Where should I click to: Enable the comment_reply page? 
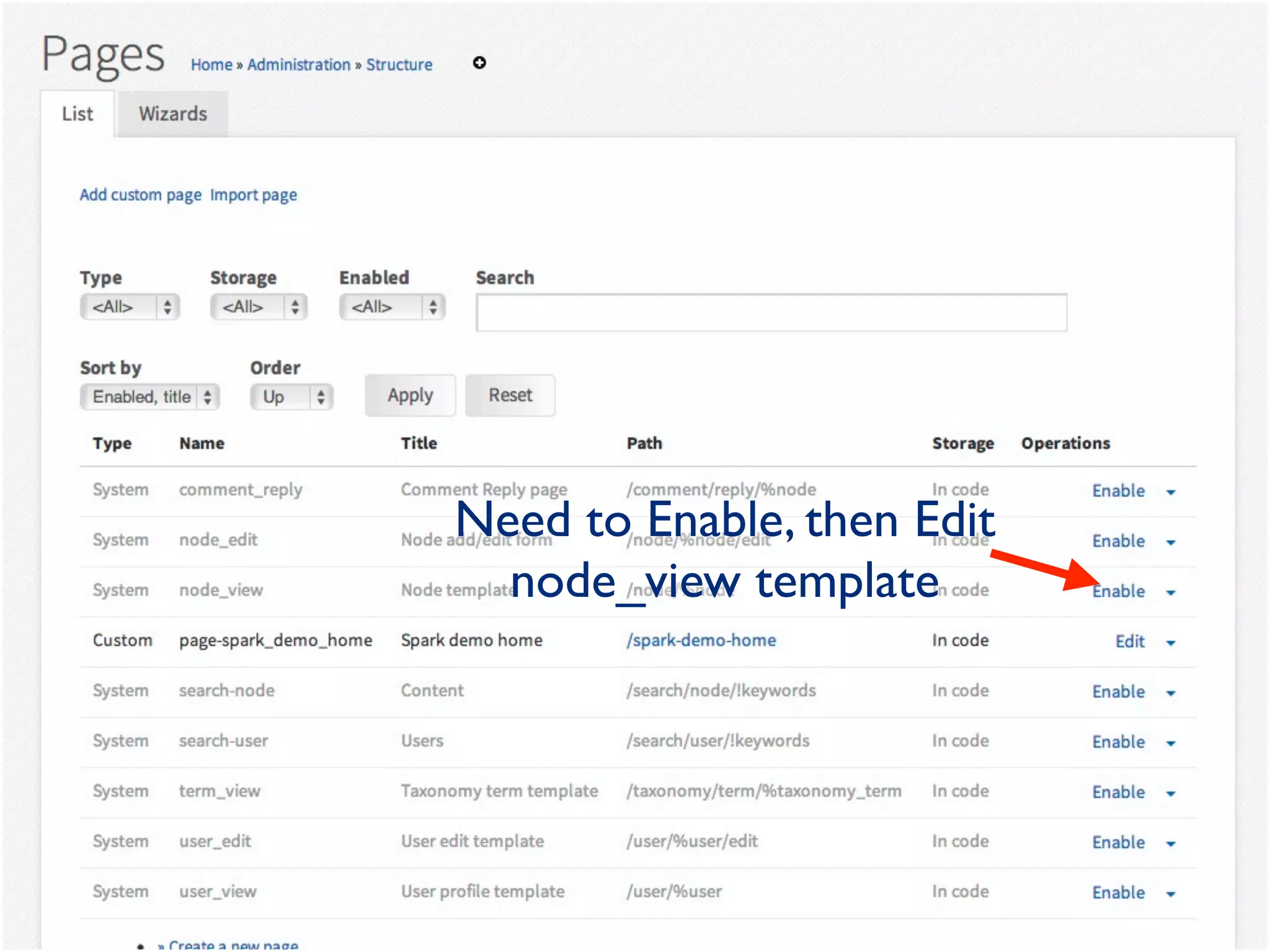click(1118, 491)
